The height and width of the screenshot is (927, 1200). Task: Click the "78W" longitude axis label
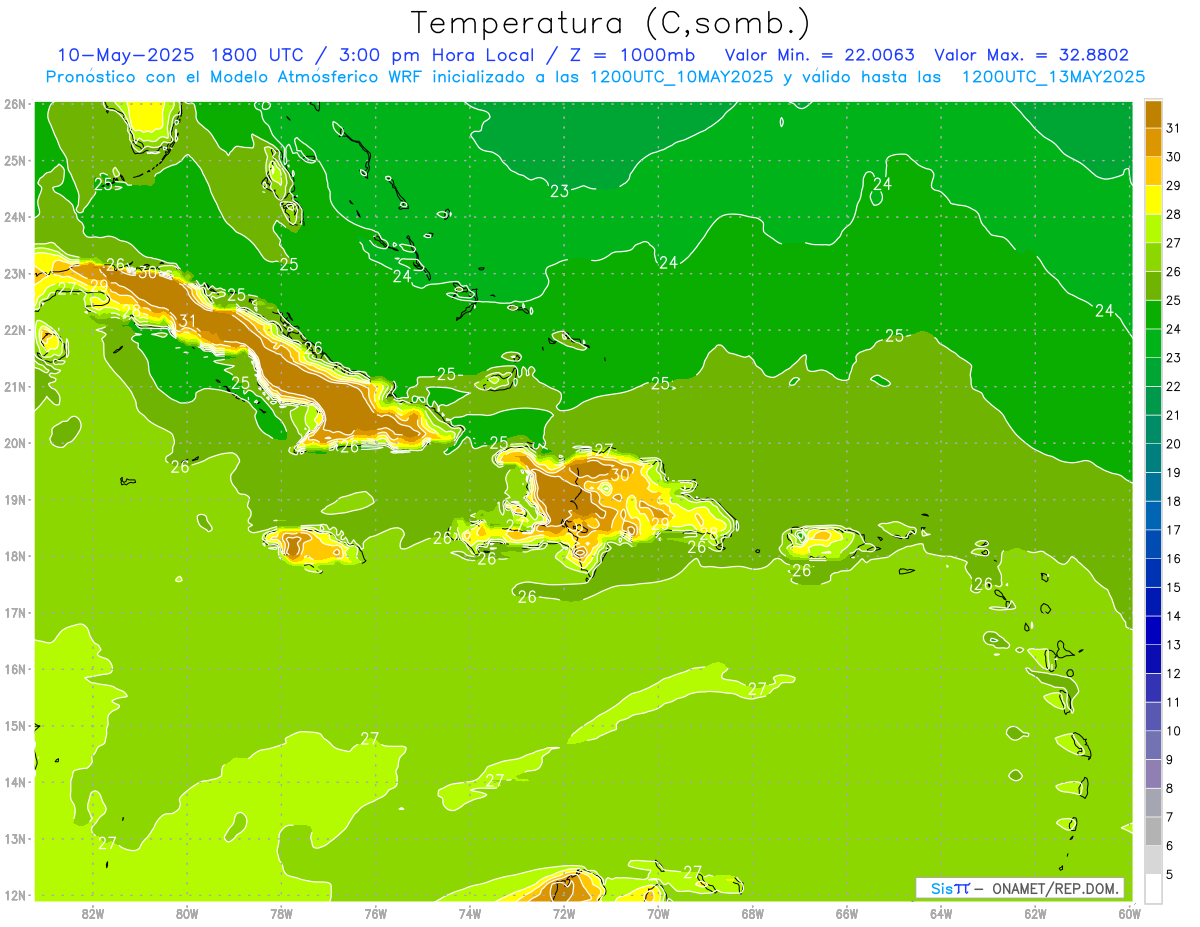pos(281,912)
